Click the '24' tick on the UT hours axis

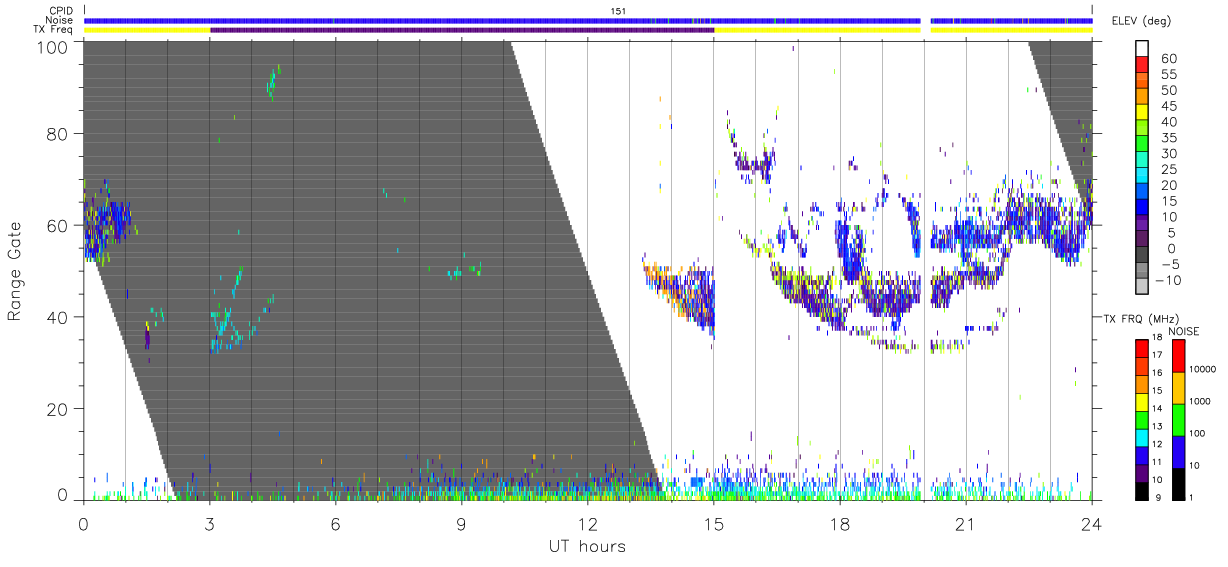tap(1092, 522)
